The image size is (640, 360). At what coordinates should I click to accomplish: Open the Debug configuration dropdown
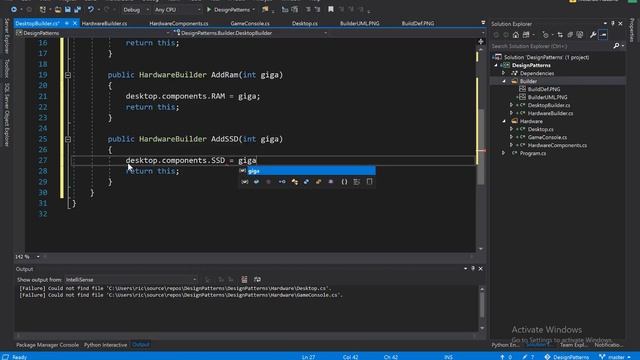tap(136, 10)
